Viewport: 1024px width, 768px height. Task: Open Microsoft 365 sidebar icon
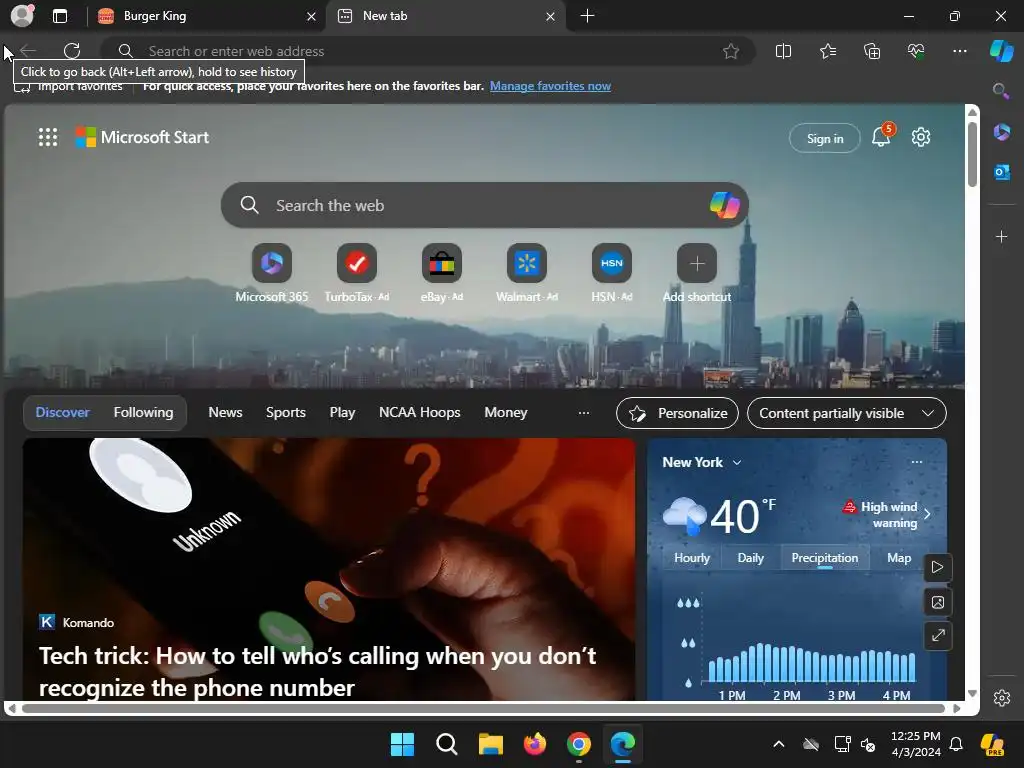point(1001,132)
